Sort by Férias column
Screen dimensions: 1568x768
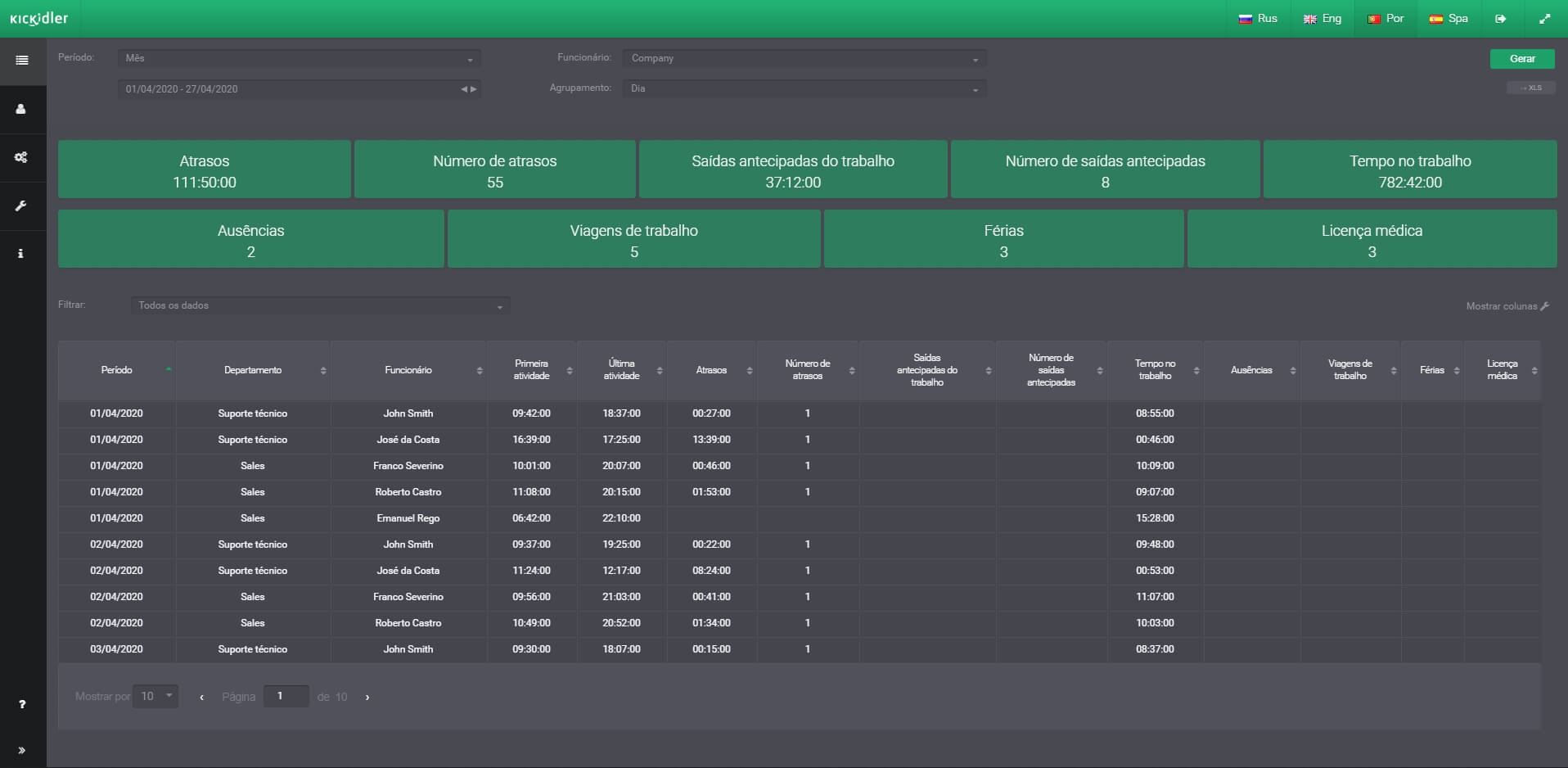1432,370
